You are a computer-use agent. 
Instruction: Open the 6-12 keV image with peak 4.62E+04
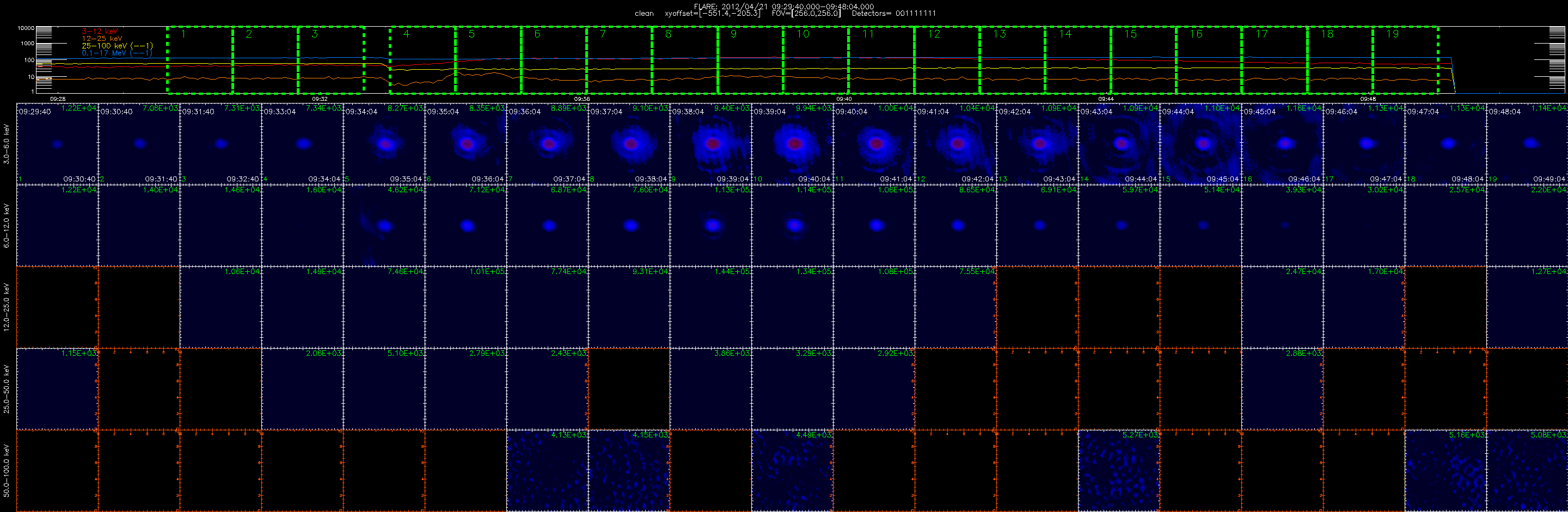point(384,225)
